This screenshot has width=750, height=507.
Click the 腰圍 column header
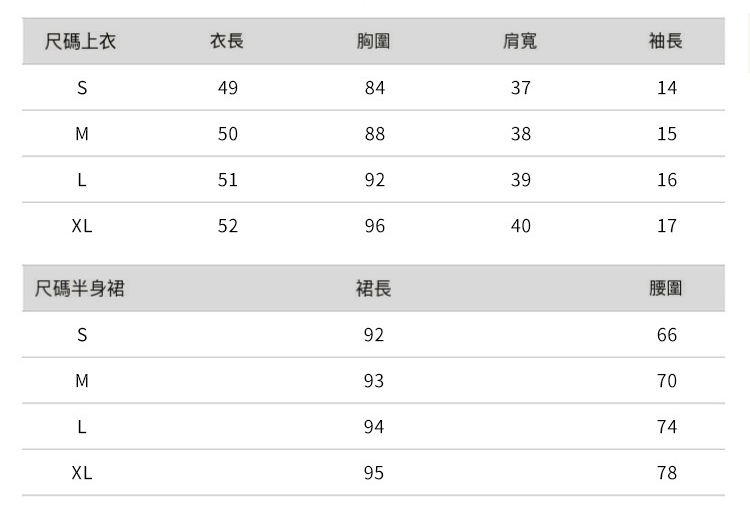coord(666,289)
